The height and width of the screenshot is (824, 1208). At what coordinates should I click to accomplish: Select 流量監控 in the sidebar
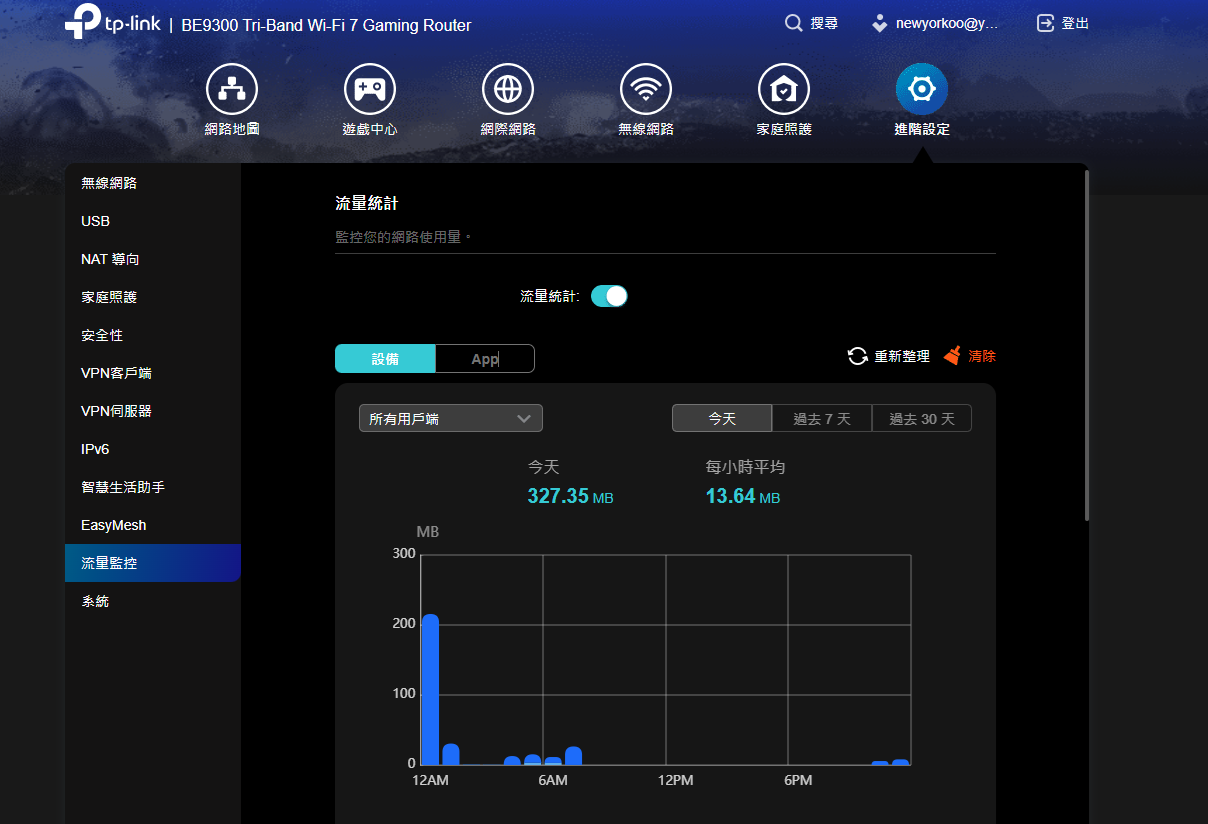click(153, 563)
